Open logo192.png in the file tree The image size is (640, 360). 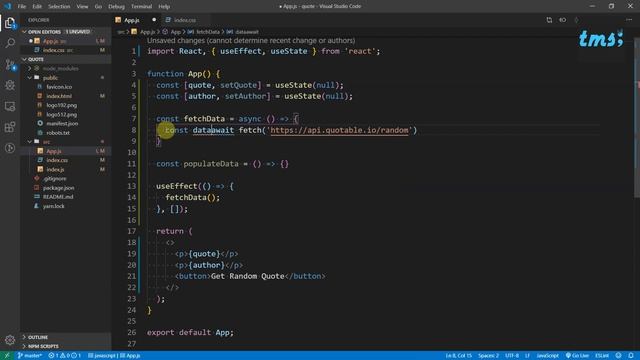point(65,105)
